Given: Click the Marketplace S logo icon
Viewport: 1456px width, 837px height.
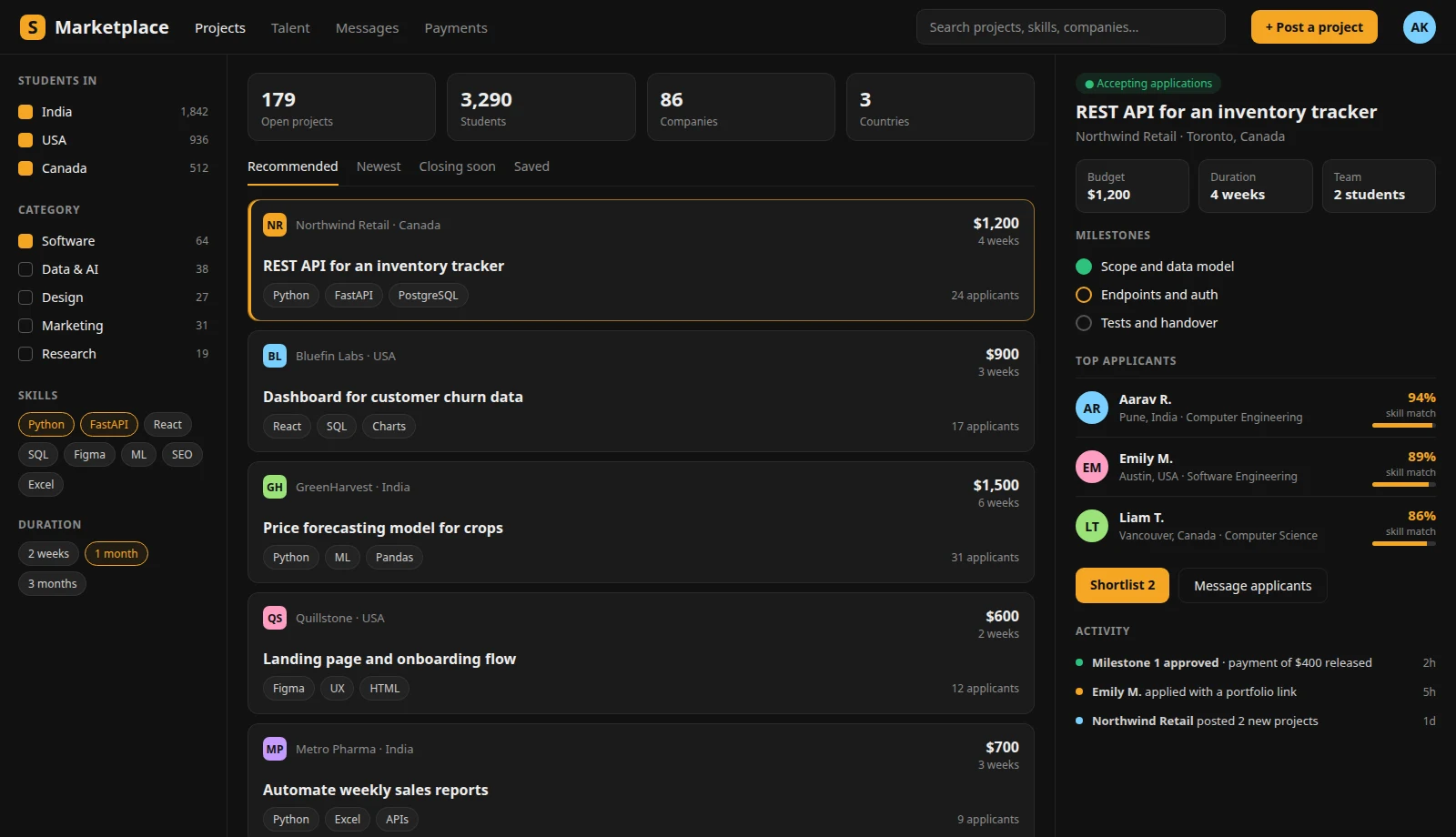Looking at the screenshot, I should coord(33,27).
